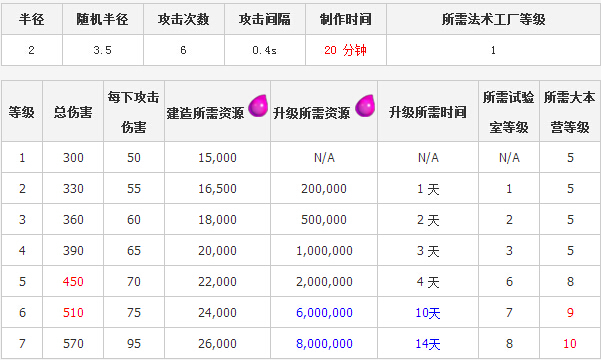This screenshot has height=360, width=601.
Task: Select the blue 10天 upgrade time
Action: [x=428, y=313]
